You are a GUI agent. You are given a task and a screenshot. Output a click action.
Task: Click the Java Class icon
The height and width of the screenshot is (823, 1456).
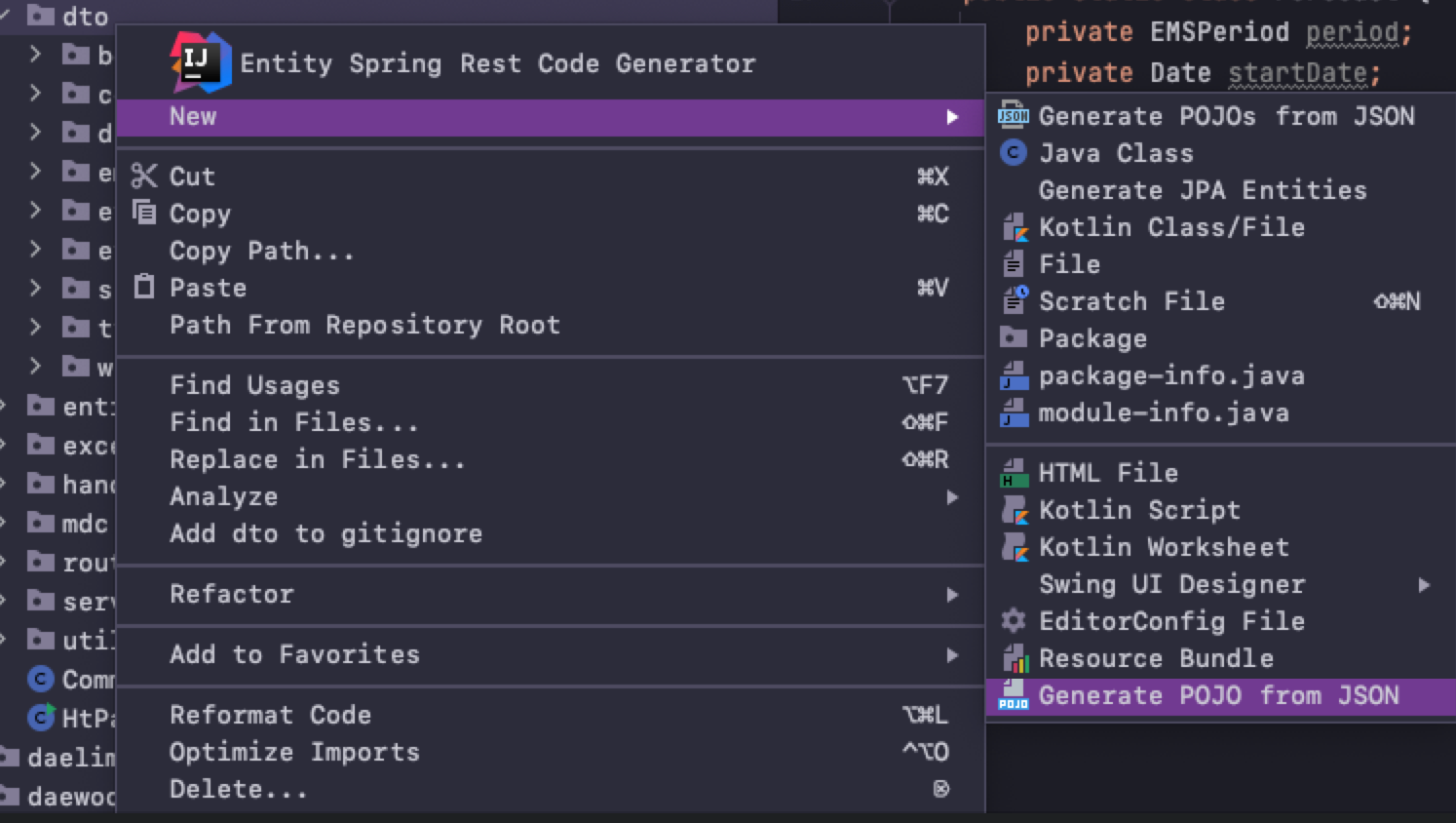pos(1014,153)
